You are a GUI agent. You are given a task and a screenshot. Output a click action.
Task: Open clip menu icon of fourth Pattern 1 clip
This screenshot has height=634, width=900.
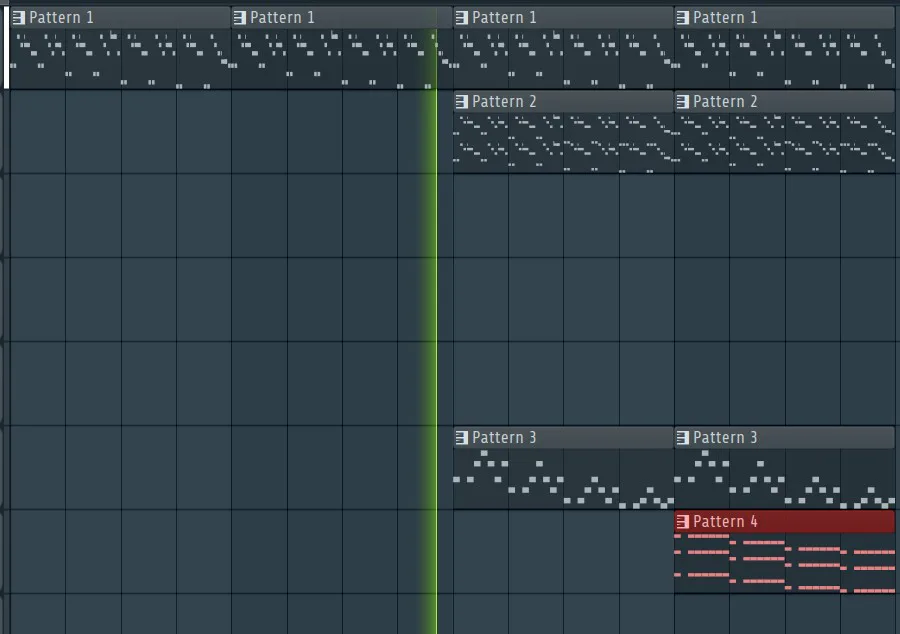[682, 18]
